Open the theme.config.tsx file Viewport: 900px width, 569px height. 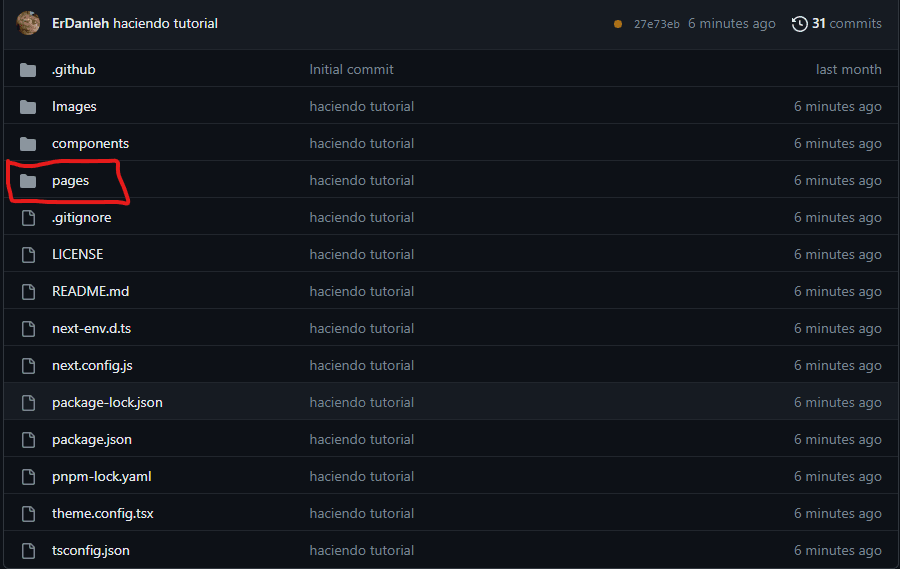[102, 514]
